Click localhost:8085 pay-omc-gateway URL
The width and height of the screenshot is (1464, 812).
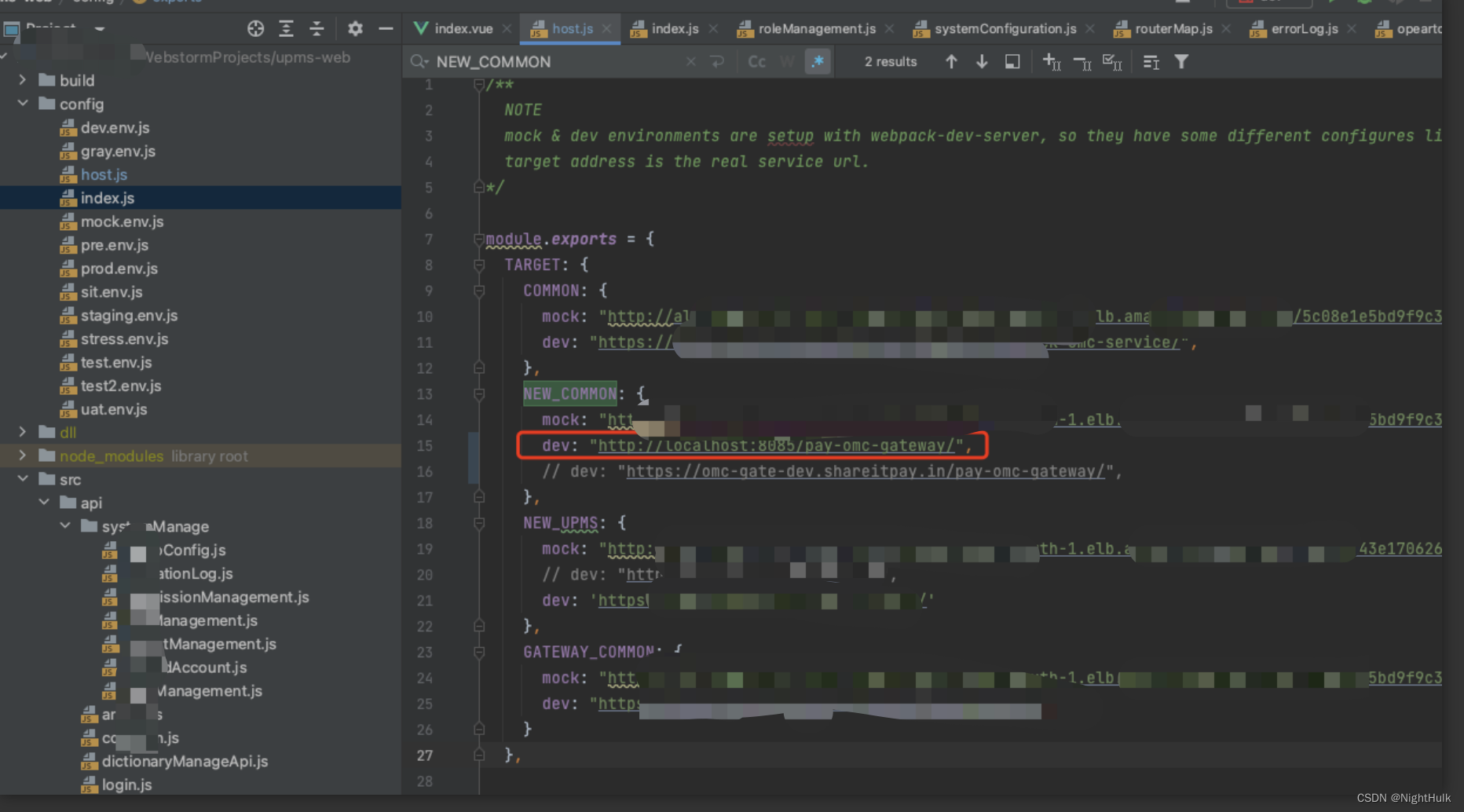pos(776,445)
